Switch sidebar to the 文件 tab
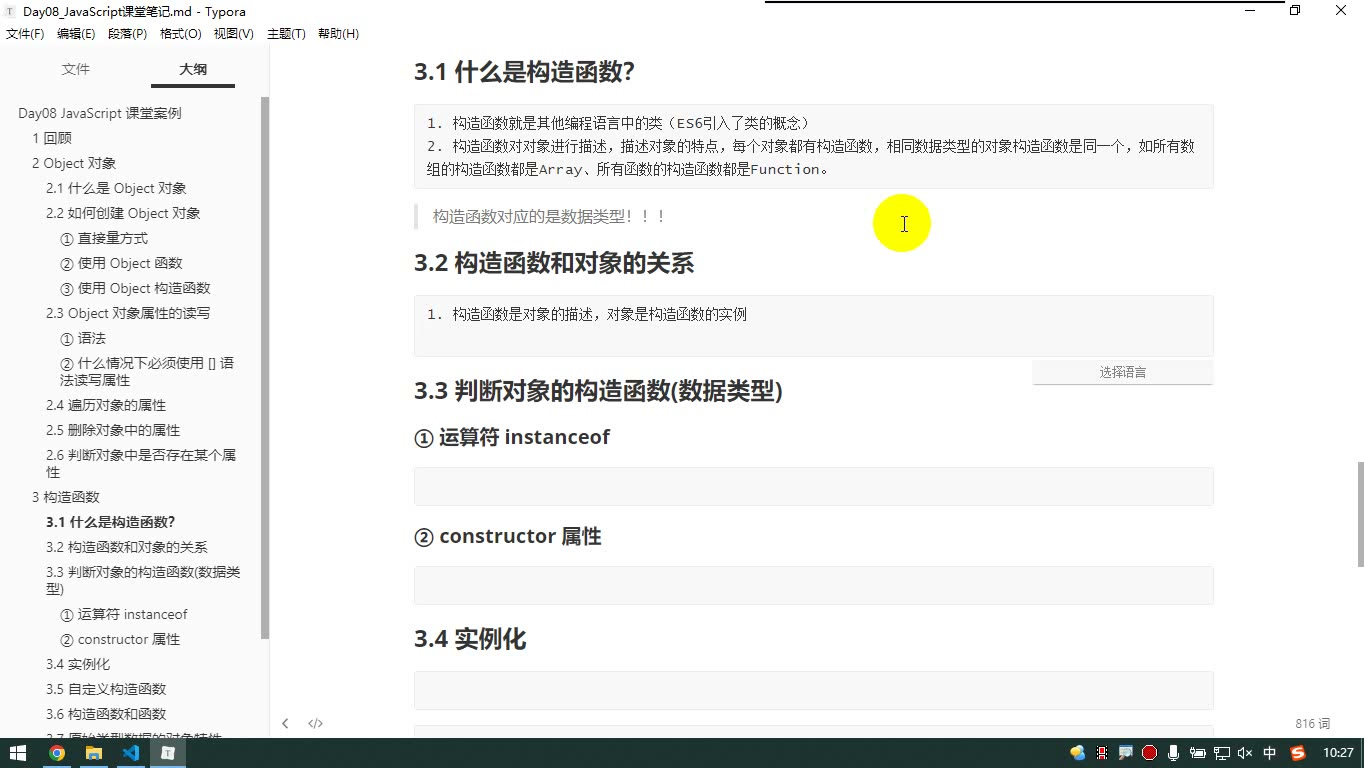The image size is (1364, 768). tap(76, 69)
